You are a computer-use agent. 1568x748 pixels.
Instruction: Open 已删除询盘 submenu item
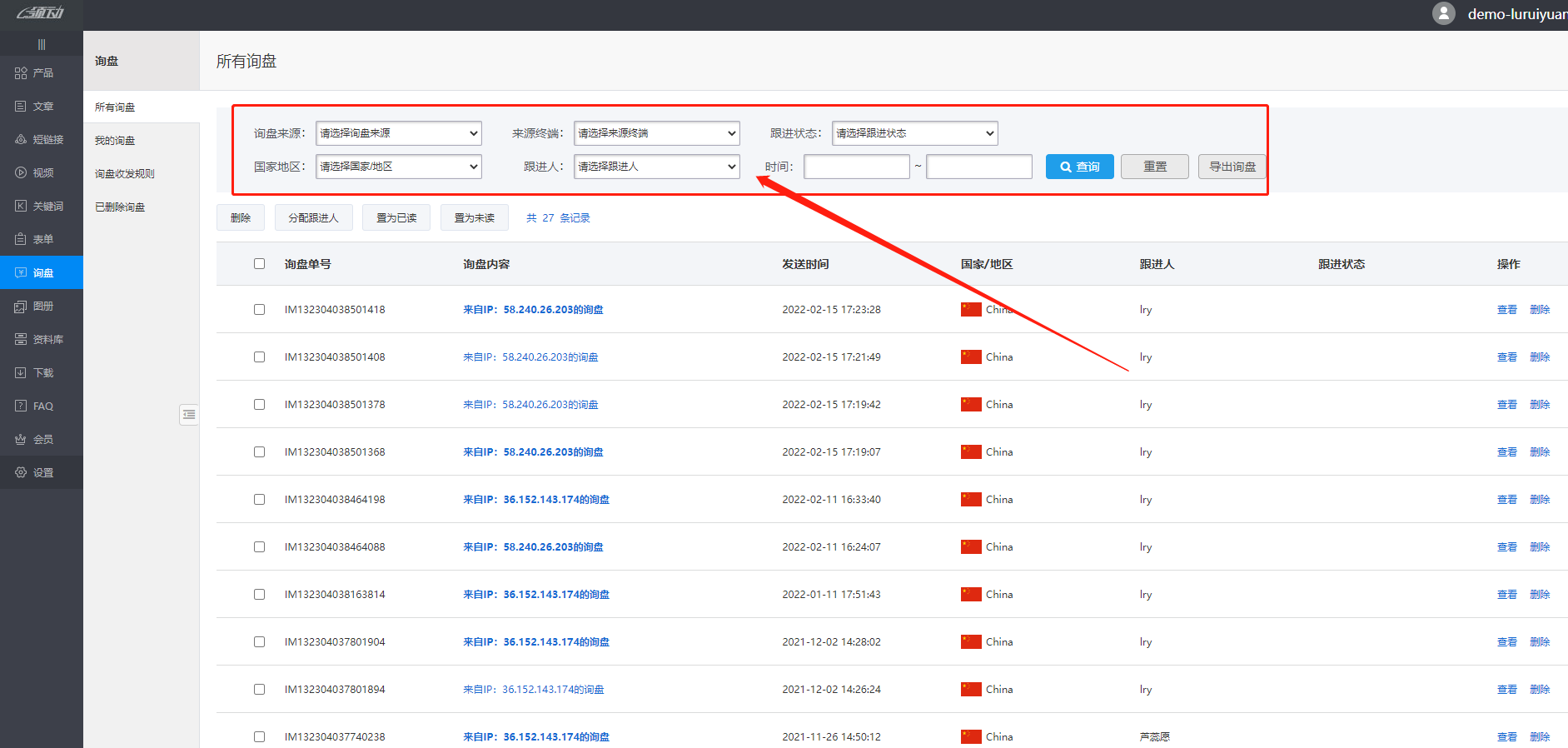point(120,207)
